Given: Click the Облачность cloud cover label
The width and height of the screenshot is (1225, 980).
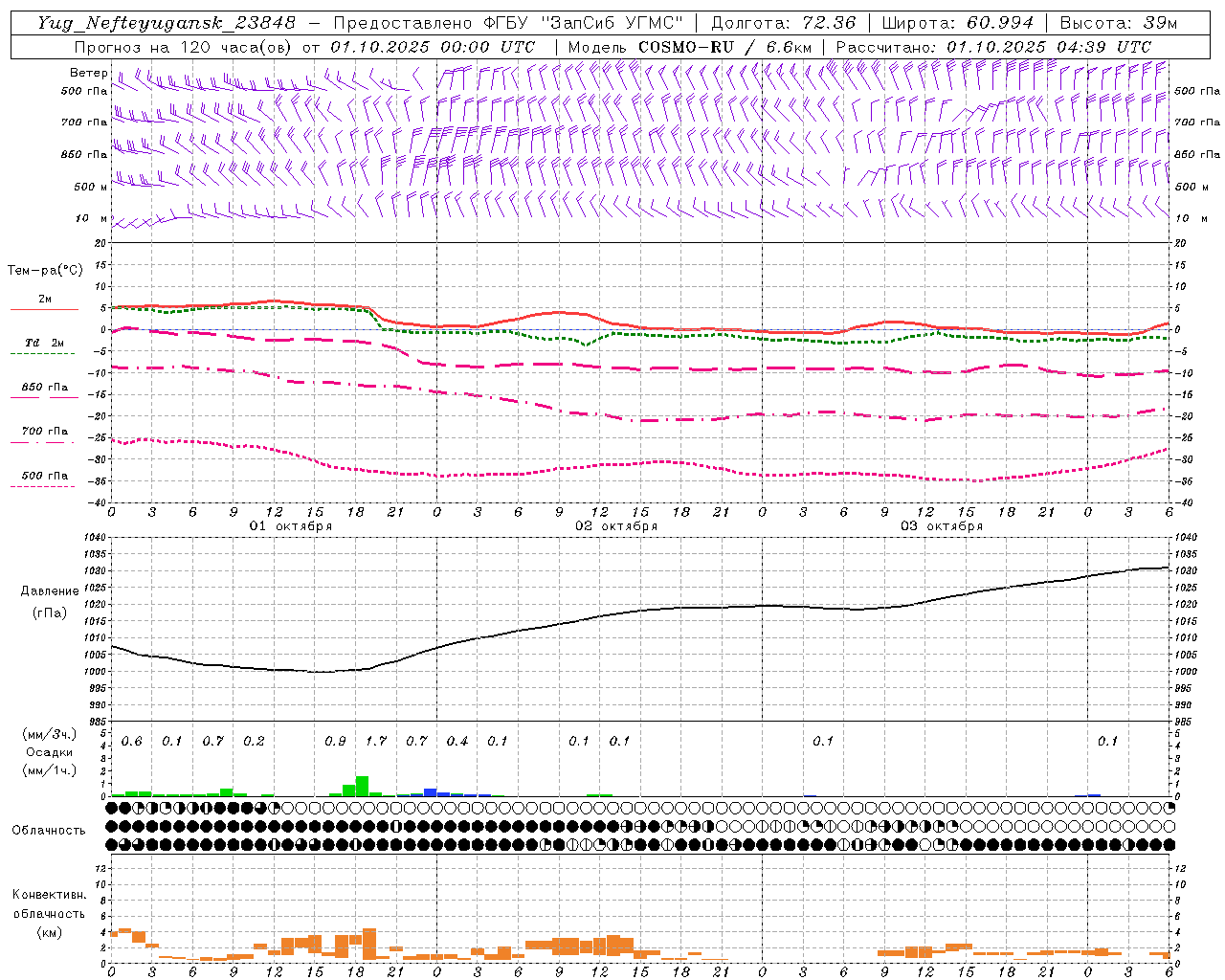Looking at the screenshot, I should pyautogui.click(x=49, y=831).
